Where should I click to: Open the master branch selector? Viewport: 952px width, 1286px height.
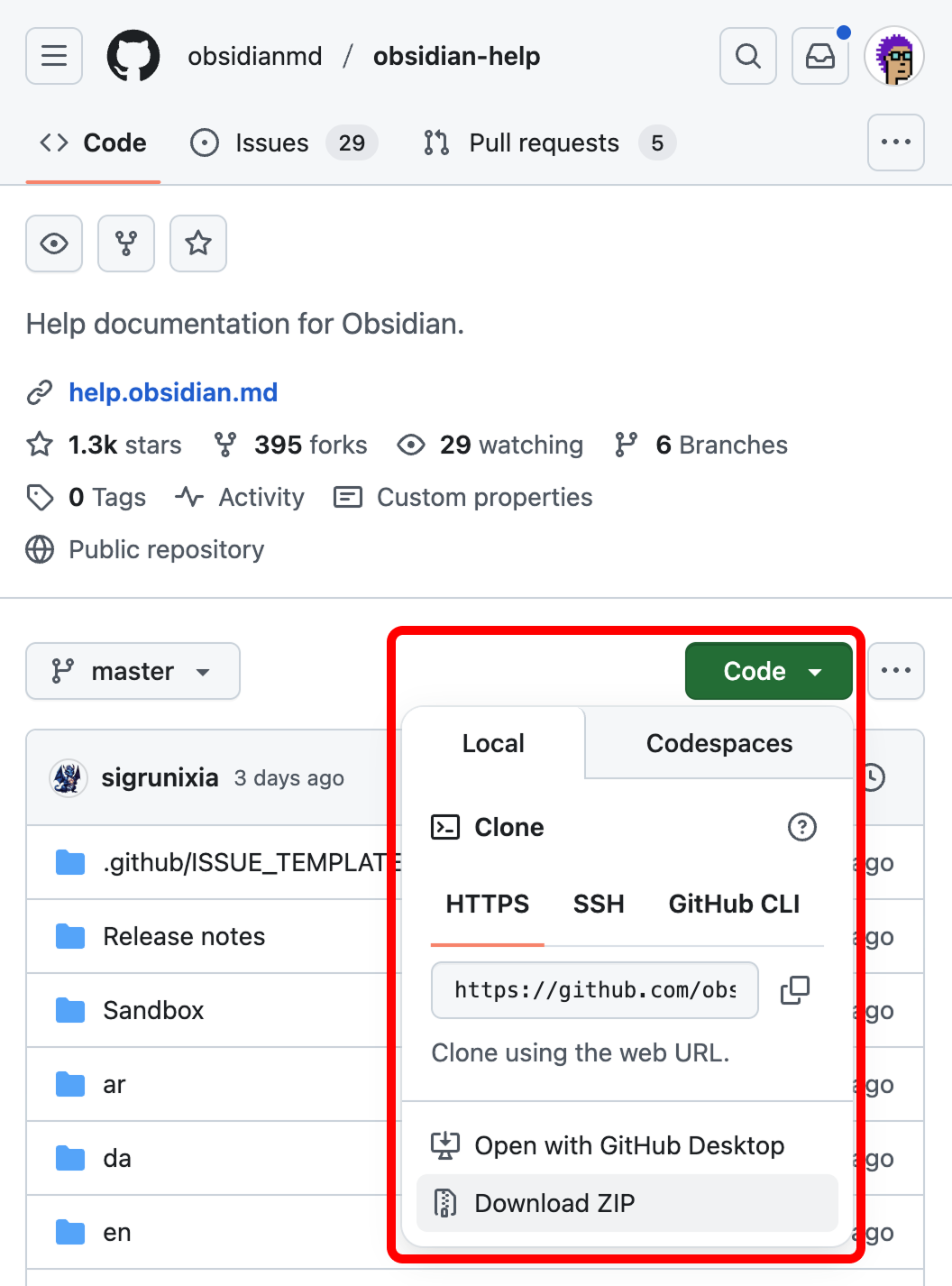(x=133, y=671)
